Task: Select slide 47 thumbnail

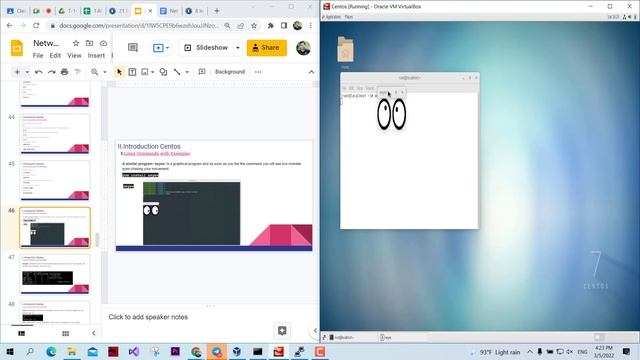Action: (x=55, y=274)
